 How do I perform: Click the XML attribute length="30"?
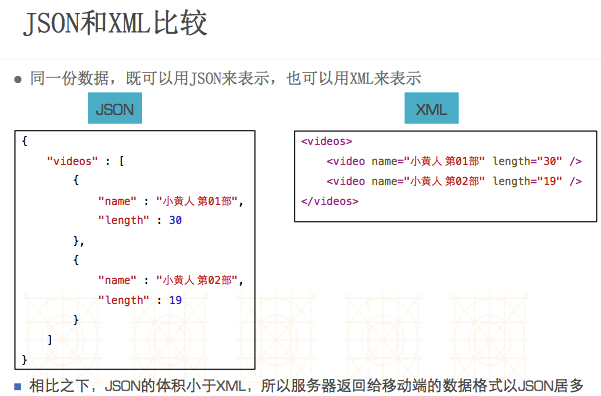[x=527, y=161]
